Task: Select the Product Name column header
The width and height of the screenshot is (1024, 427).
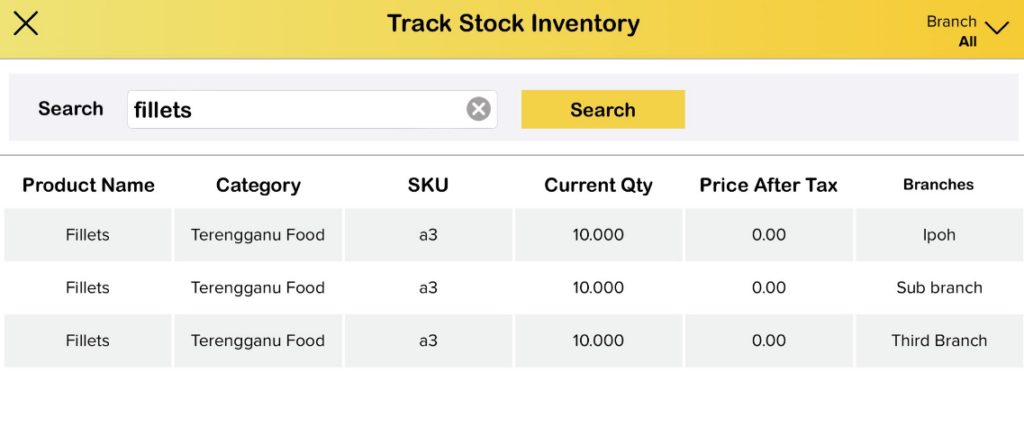Action: click(88, 185)
